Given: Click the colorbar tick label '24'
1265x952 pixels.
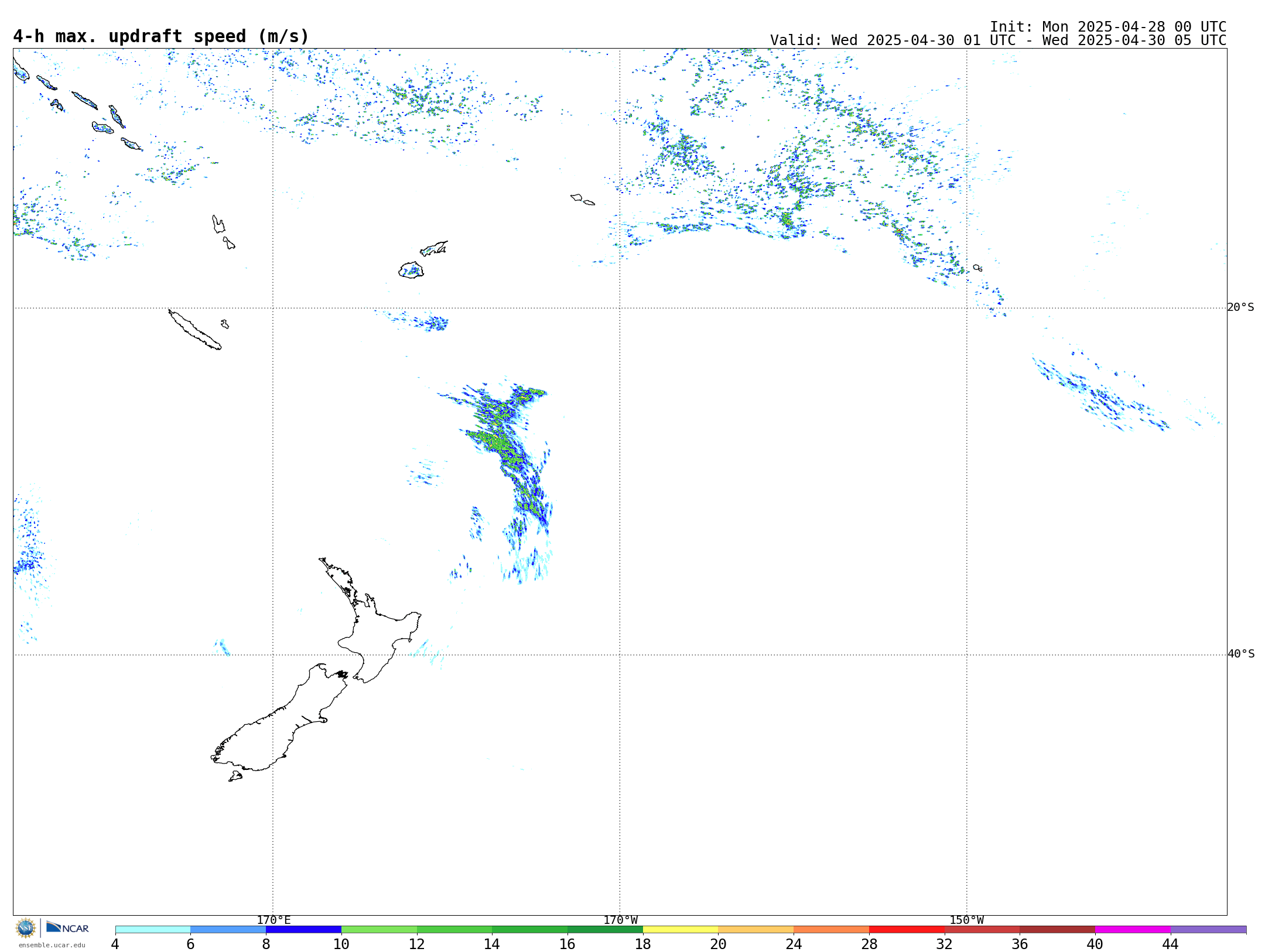Looking at the screenshot, I should tap(794, 944).
